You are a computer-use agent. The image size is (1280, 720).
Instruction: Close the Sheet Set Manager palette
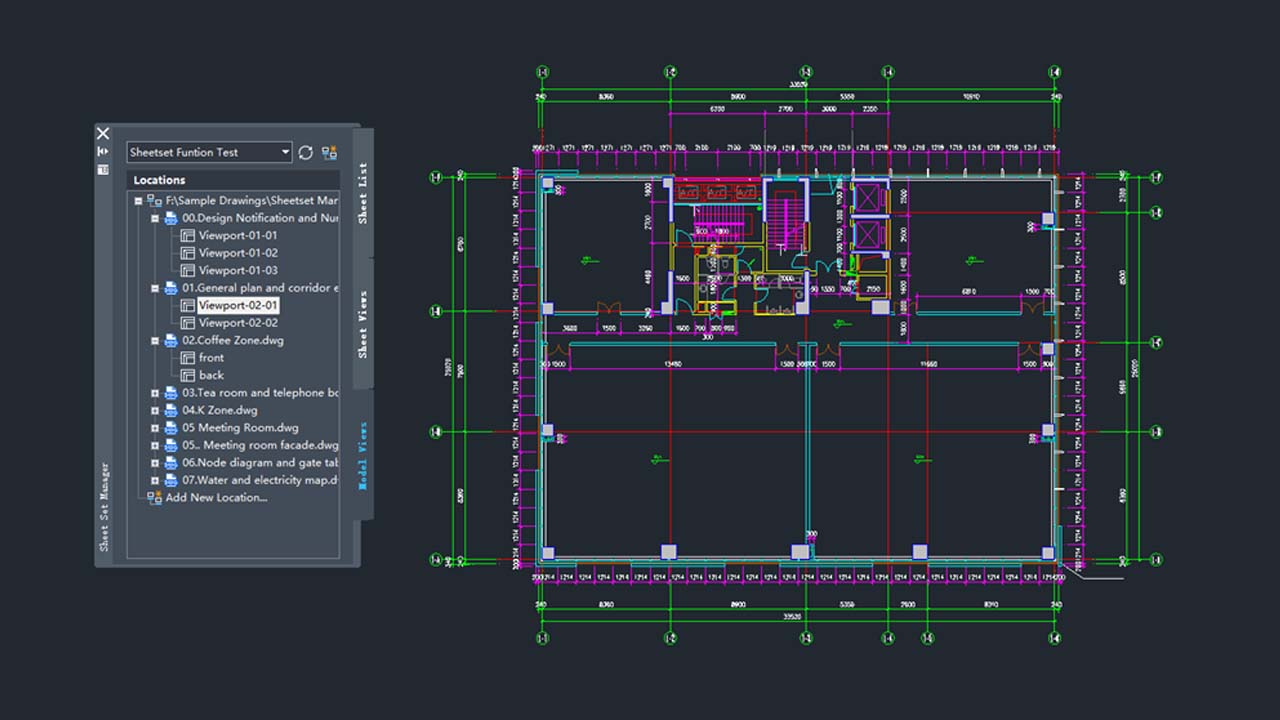point(102,132)
